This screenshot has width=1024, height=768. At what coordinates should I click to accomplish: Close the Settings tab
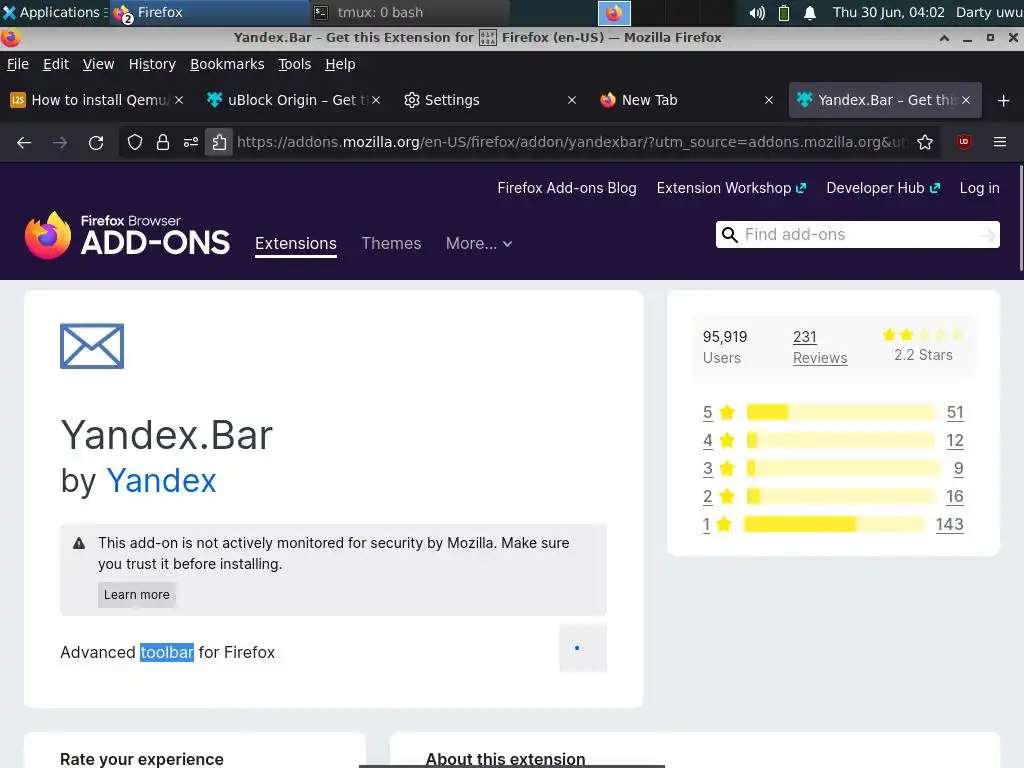[x=571, y=100]
